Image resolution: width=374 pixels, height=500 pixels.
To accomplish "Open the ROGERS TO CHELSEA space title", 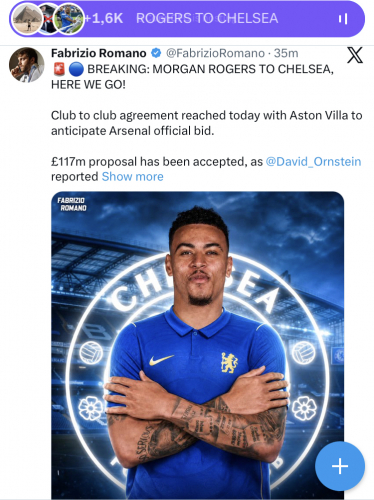I will click(207, 18).
